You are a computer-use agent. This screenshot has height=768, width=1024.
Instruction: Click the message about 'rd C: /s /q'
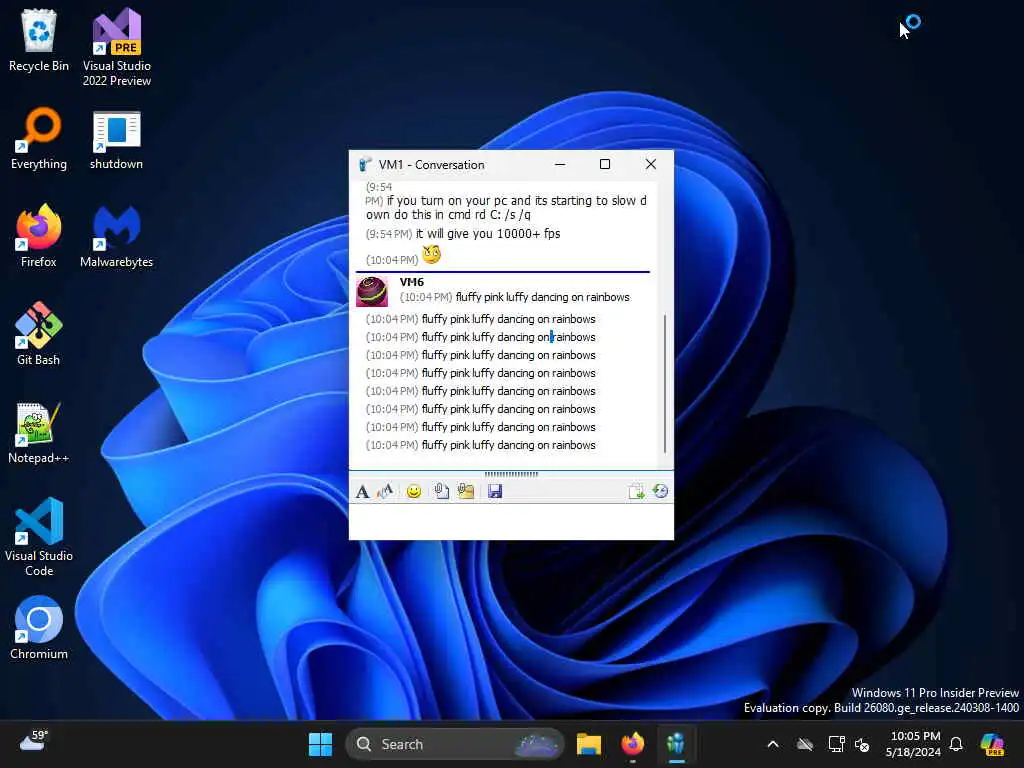[x=506, y=208]
